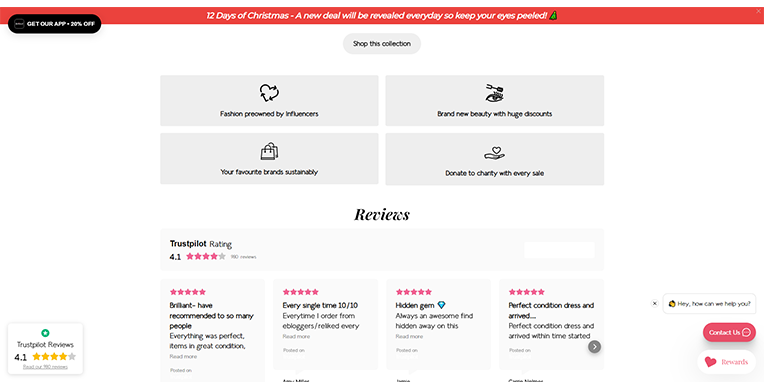Click the recycling heart icon for preowned fashion
Screen dimensions: 764x389
click(269, 93)
